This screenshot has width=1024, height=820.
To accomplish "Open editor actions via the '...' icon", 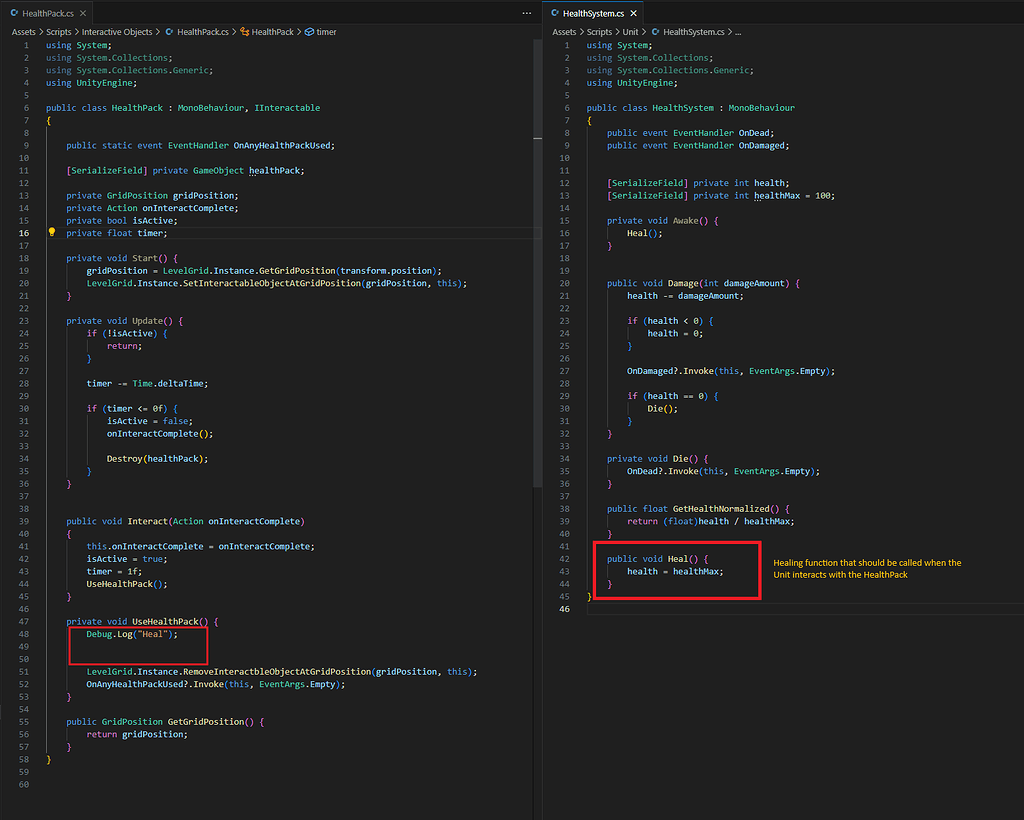I will (x=526, y=11).
